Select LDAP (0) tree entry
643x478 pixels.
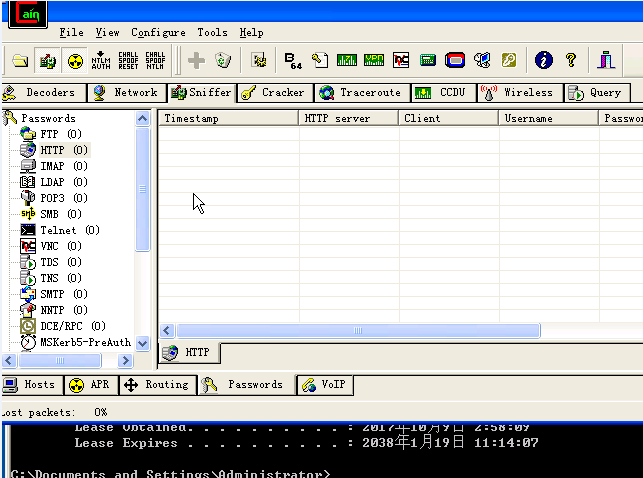click(x=64, y=182)
